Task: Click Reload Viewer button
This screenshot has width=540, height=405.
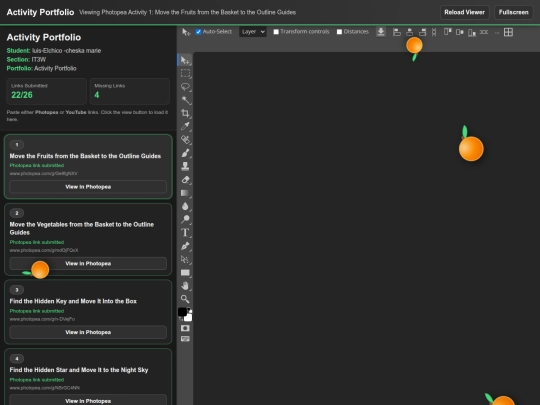Action: click(x=464, y=12)
